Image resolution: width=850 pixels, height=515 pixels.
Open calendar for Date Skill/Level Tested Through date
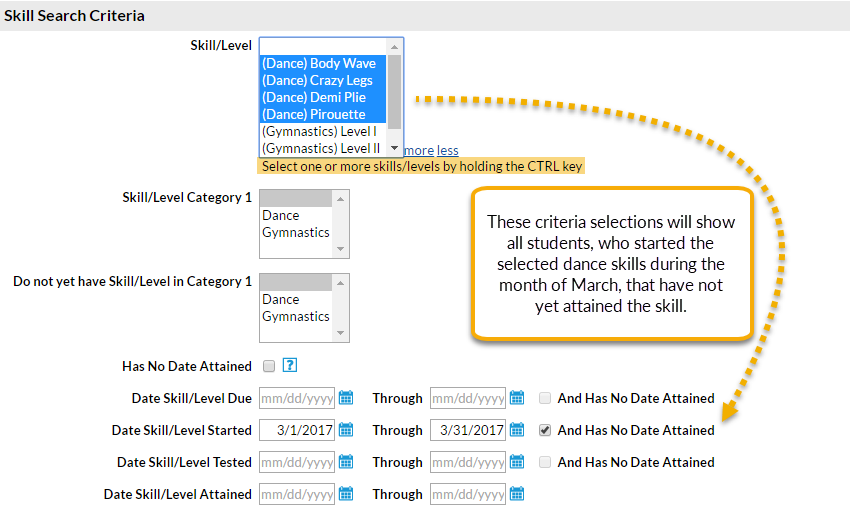coord(517,462)
